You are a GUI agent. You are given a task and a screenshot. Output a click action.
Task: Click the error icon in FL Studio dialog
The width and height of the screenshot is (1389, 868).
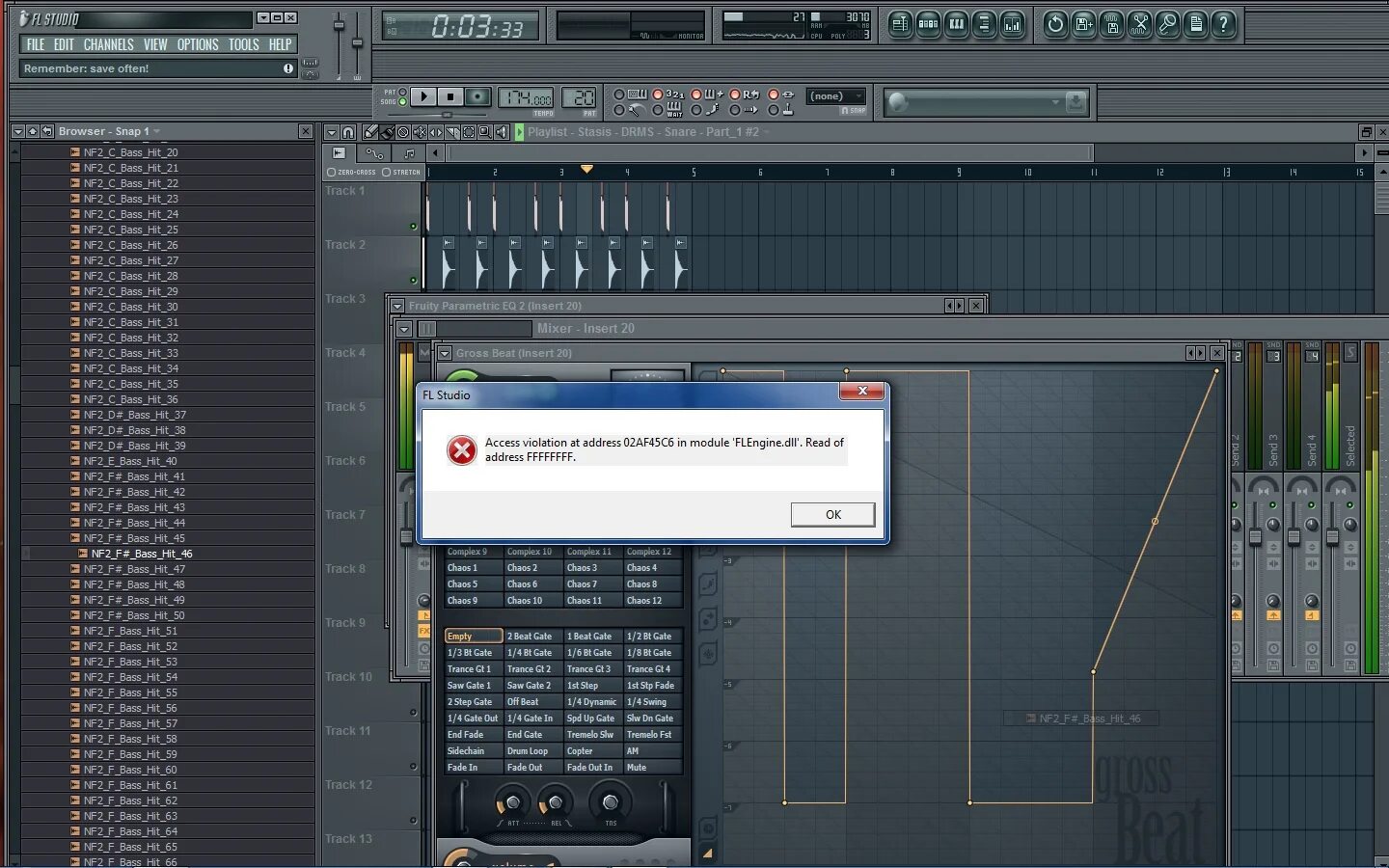[462, 450]
